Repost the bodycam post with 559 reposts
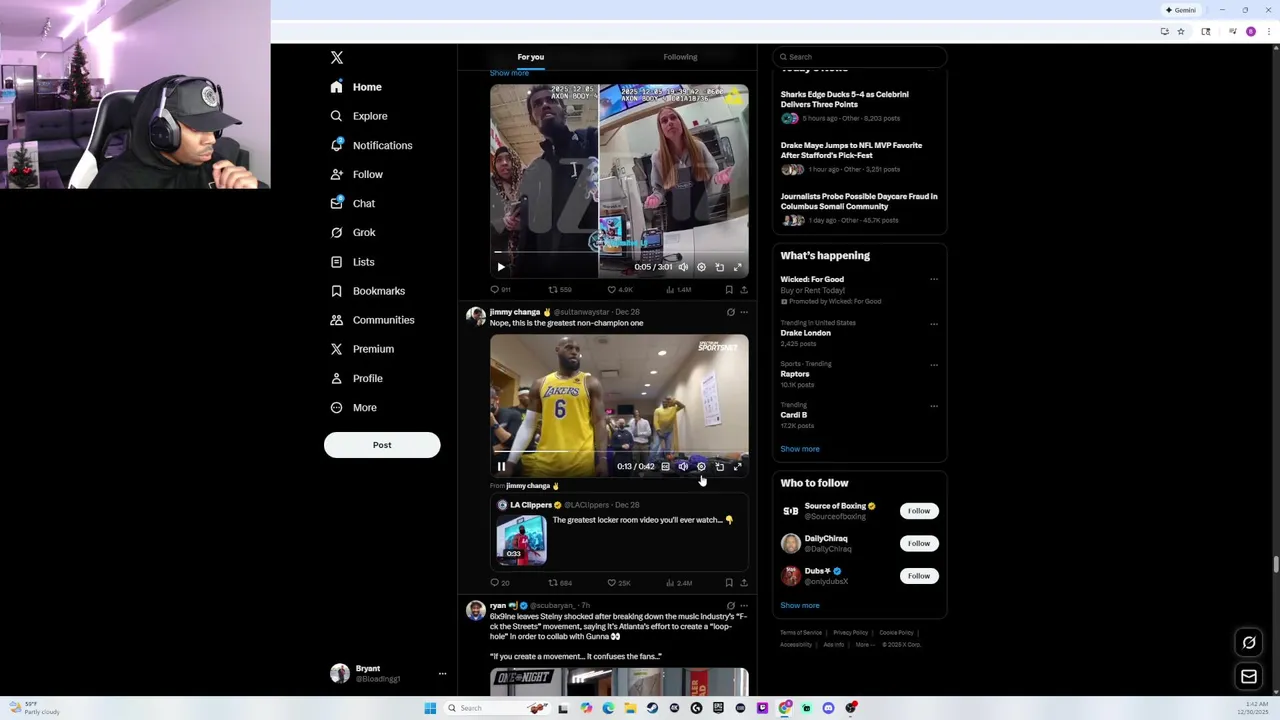This screenshot has height=720, width=1280. click(x=560, y=290)
